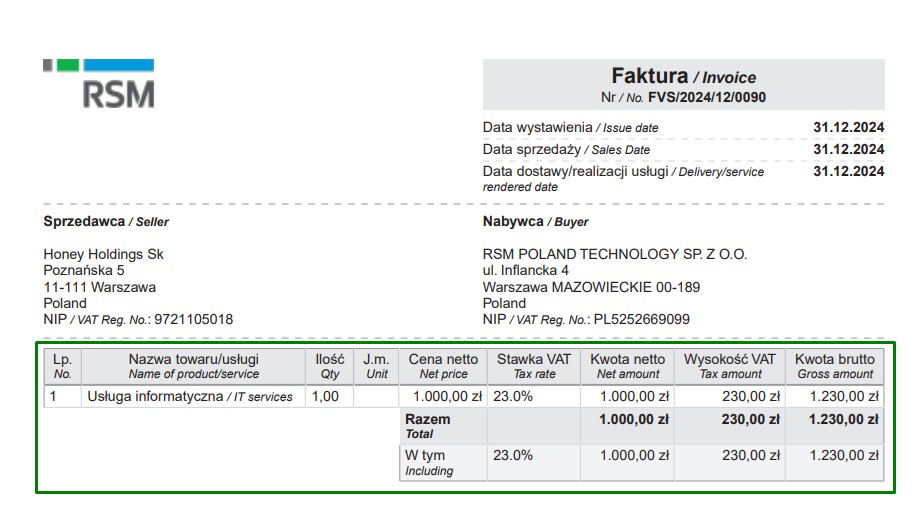Select the Sprzedawca / Seller heading
The height and width of the screenshot is (507, 915).
92,222
